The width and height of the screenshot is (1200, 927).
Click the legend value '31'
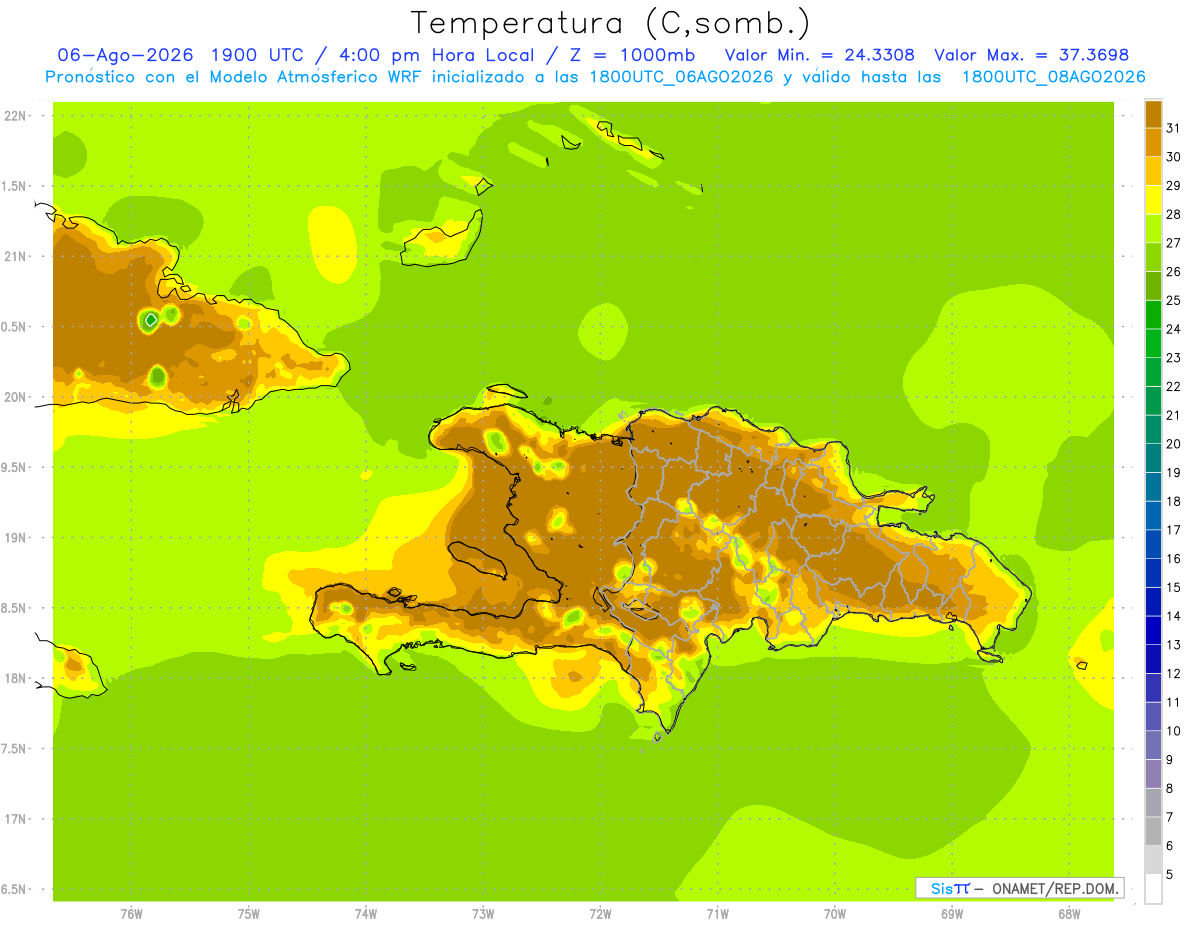pyautogui.click(x=1174, y=128)
